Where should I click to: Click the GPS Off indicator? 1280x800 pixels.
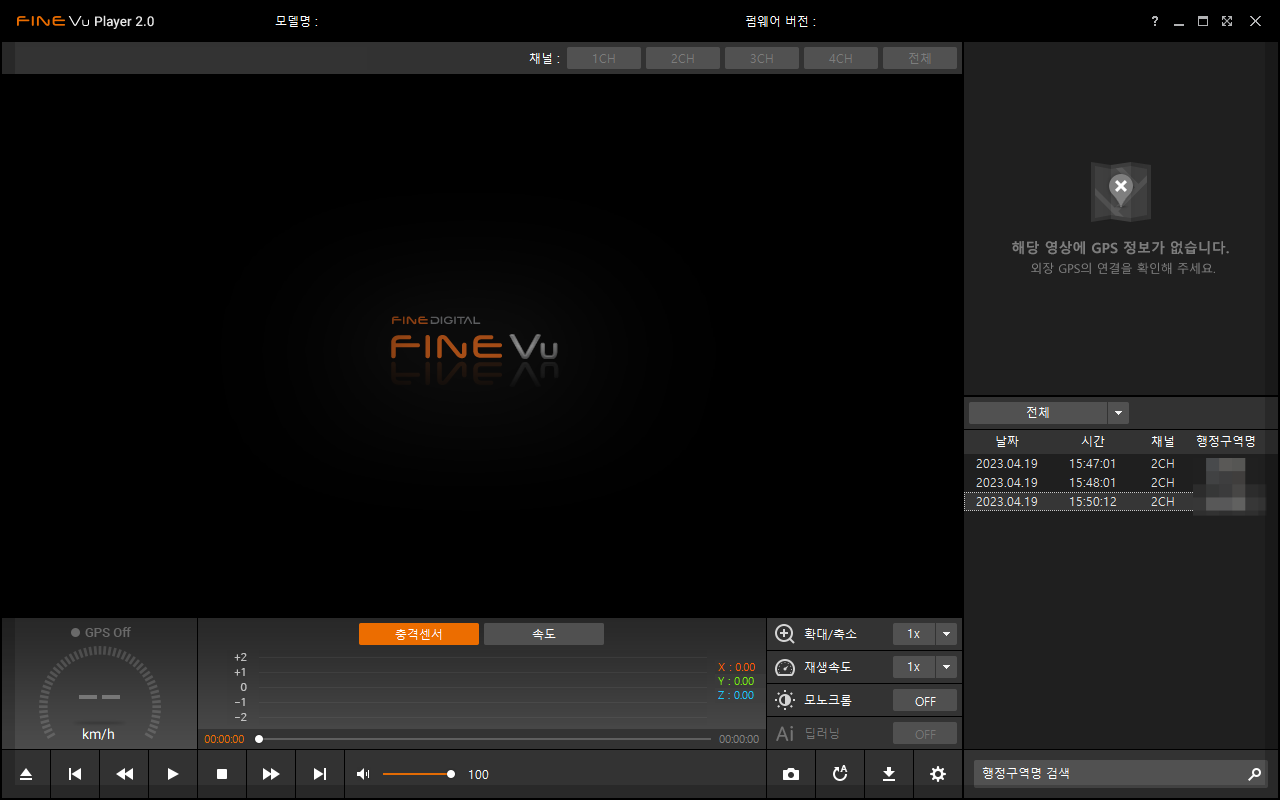coord(101,632)
